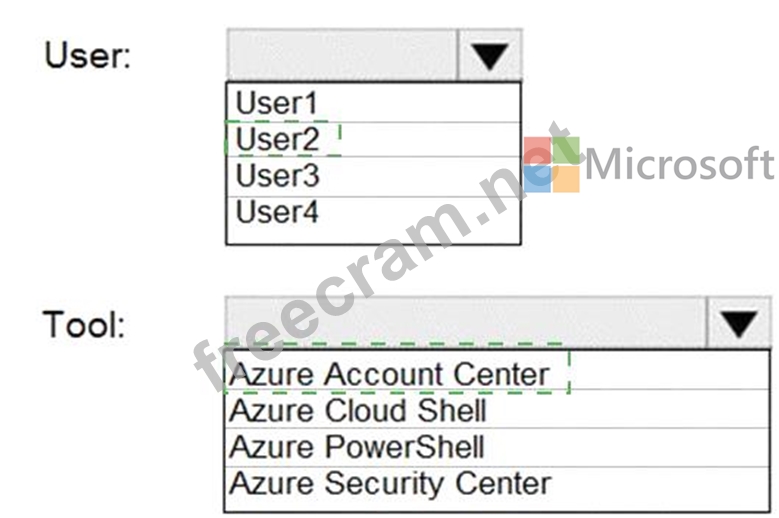Click the User: label
The height and width of the screenshot is (518, 779).
87,55
